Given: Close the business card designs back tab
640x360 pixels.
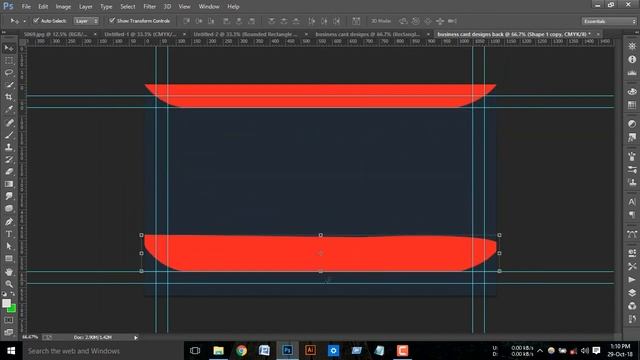Looking at the screenshot, I should (598, 34).
